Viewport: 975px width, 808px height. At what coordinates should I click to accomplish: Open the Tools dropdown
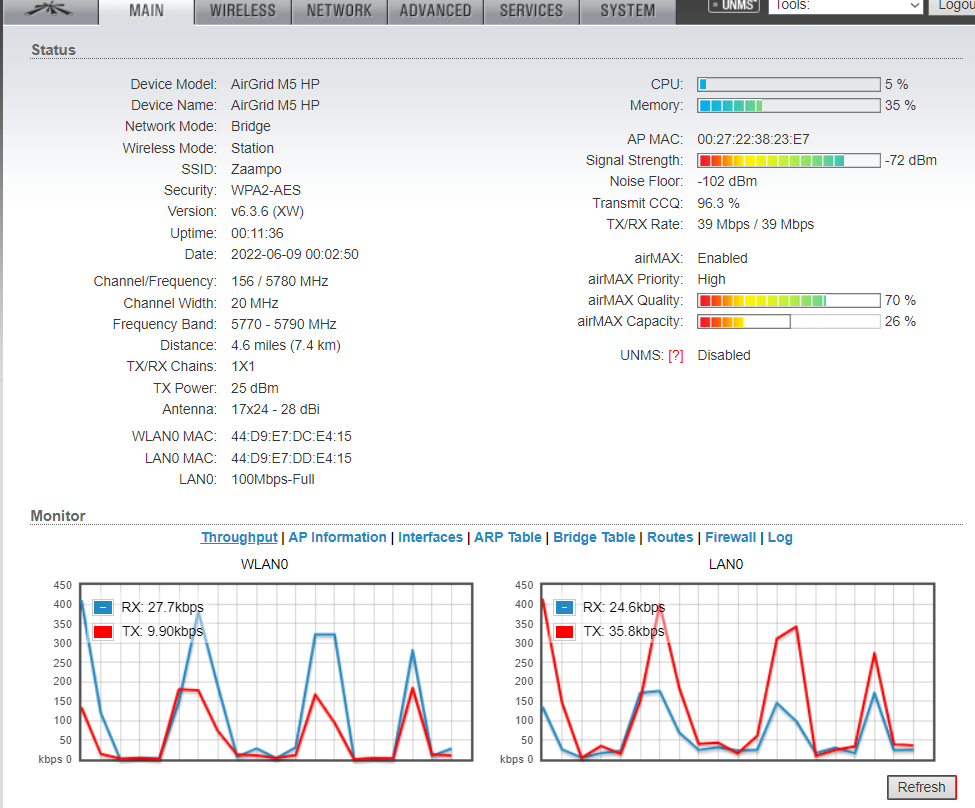(x=846, y=6)
